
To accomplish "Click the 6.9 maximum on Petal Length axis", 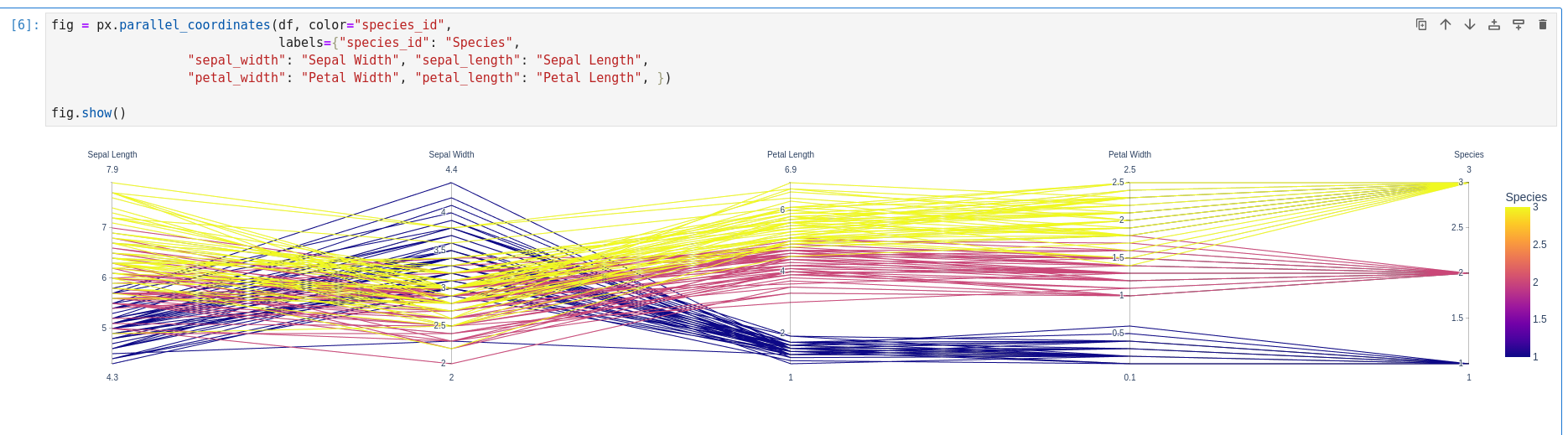I will pos(790,169).
